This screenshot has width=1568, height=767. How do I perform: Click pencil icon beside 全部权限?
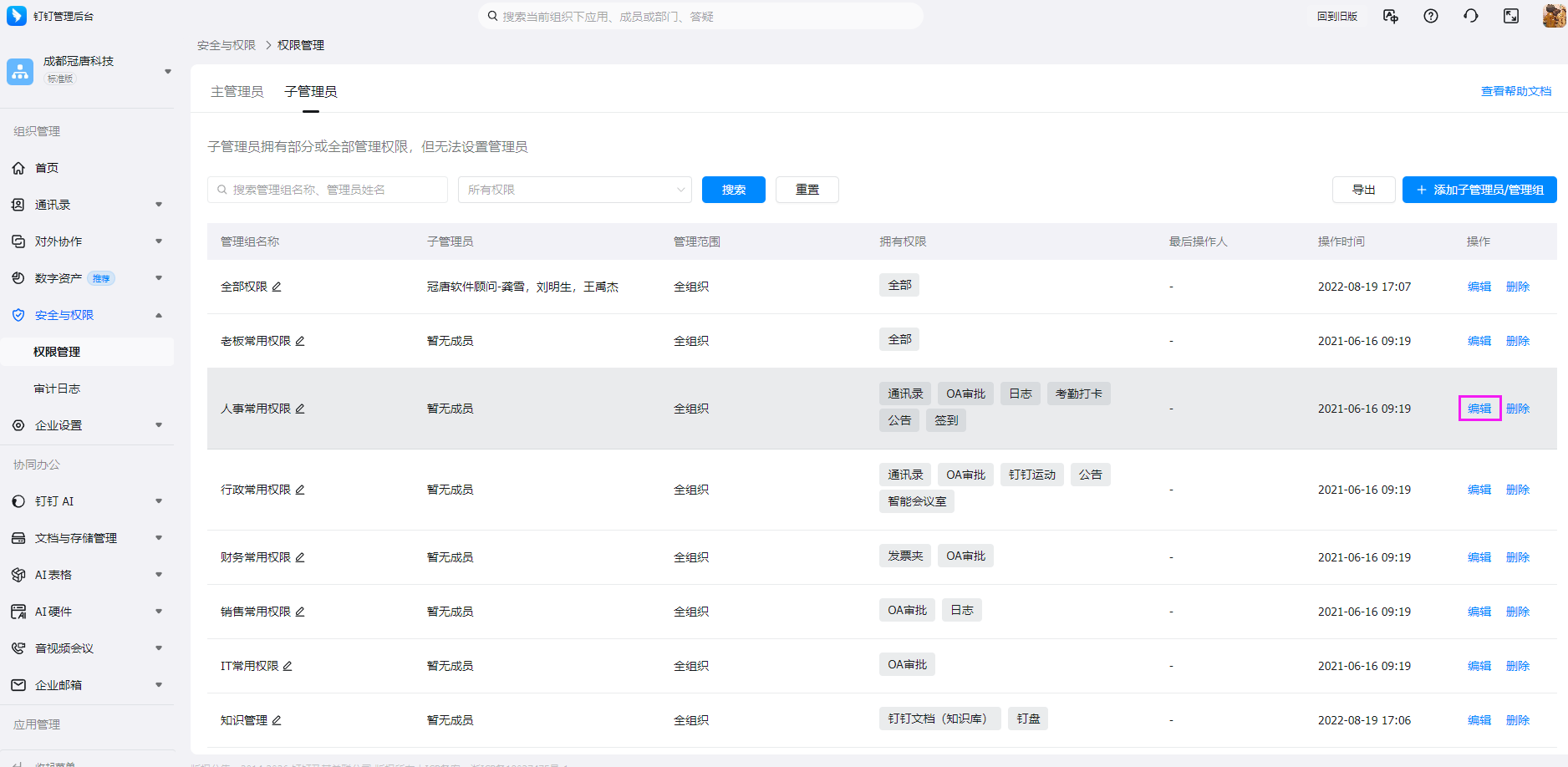coord(277,287)
